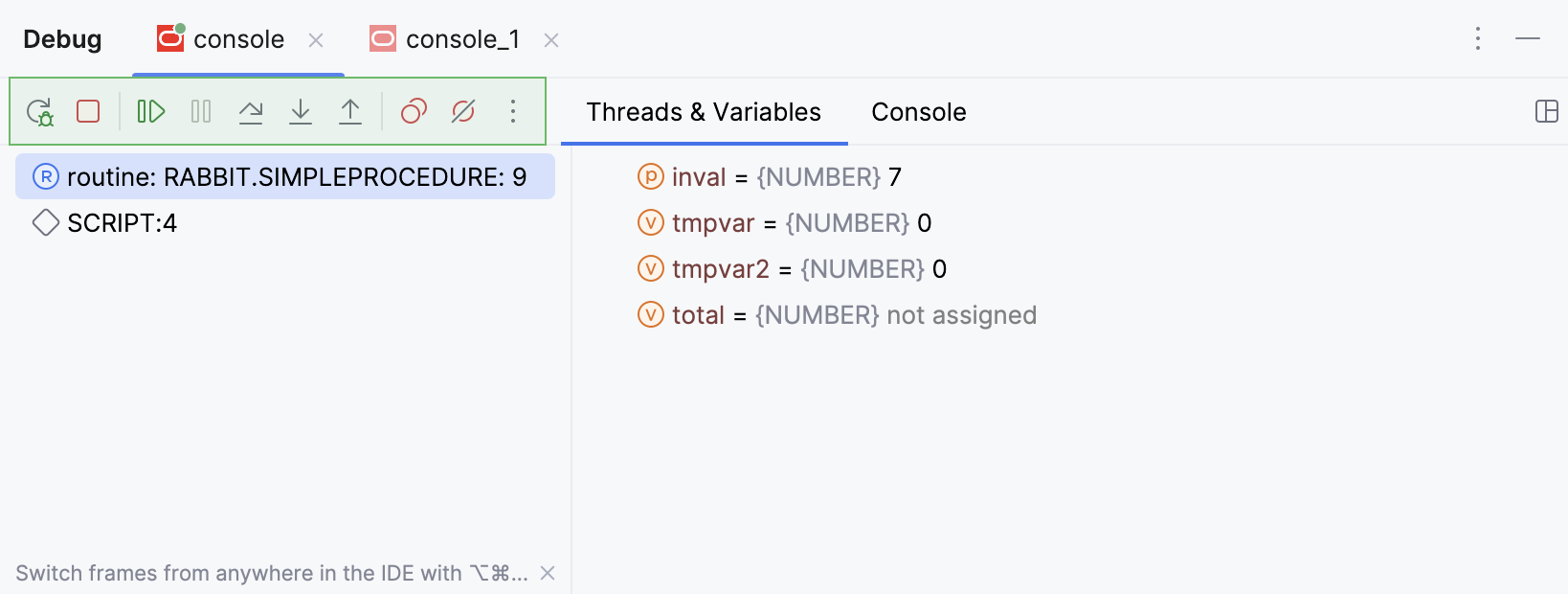Step out of the current frame

tap(350, 111)
